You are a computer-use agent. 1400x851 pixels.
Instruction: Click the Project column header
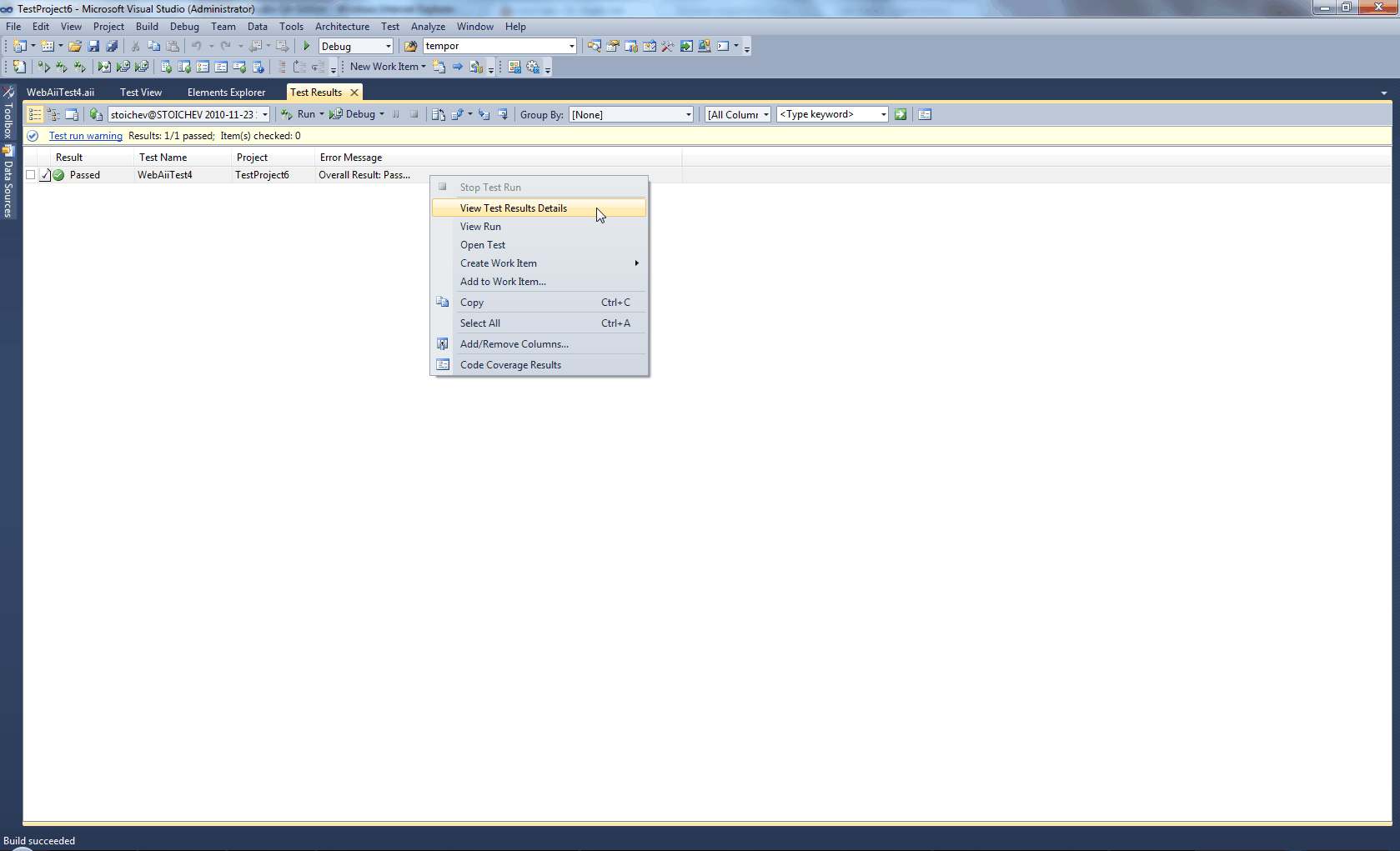273,158
